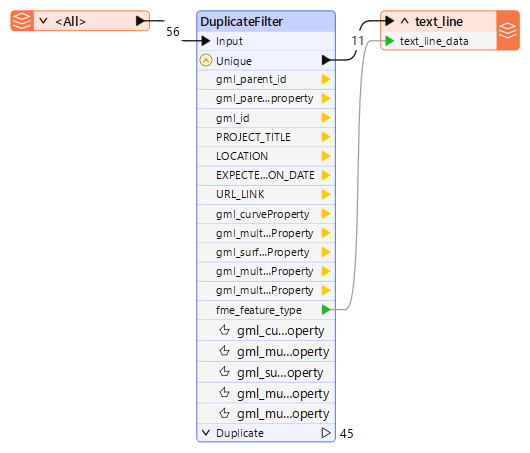530x453 pixels.
Task: Select the gml_curveProperty attribute name
Action: click(263, 214)
